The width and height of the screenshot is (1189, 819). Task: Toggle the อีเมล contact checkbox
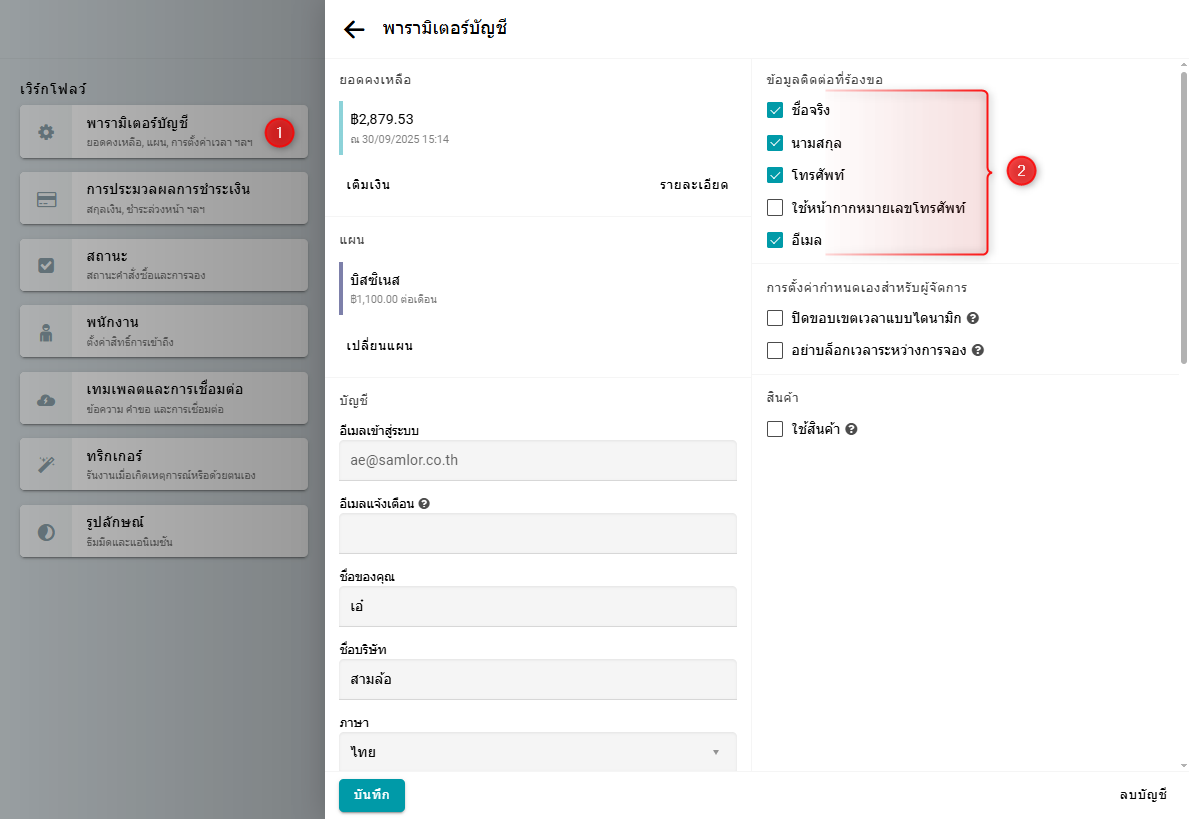(x=775, y=240)
